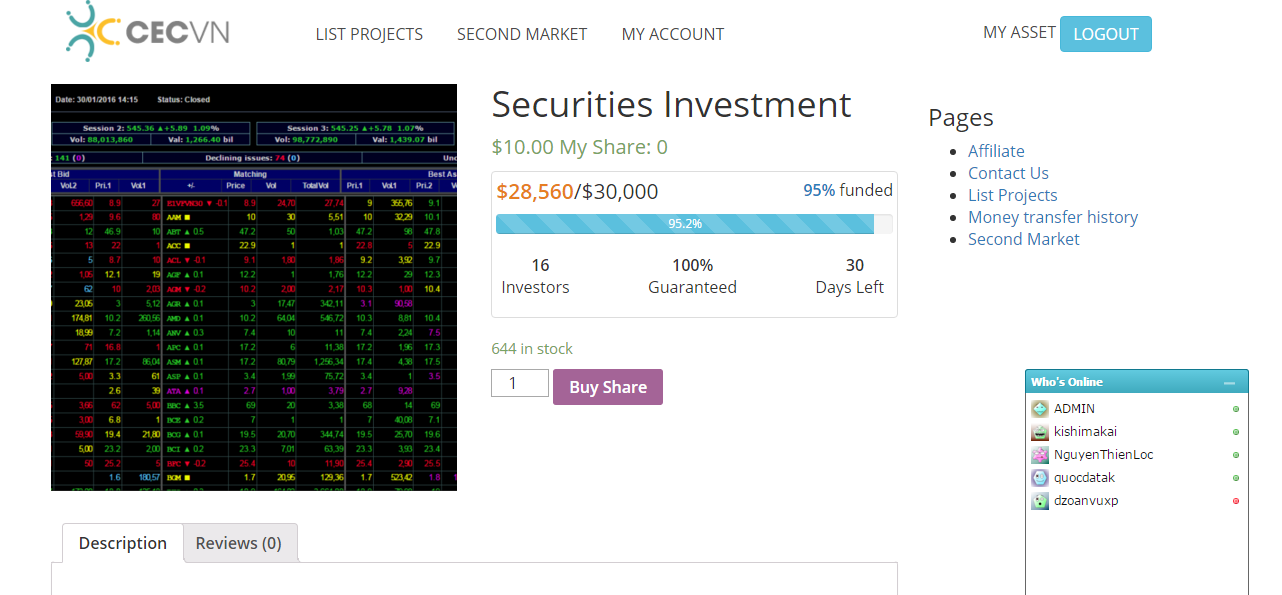
Task: Click kishimakai's avatar icon
Action: click(1040, 432)
